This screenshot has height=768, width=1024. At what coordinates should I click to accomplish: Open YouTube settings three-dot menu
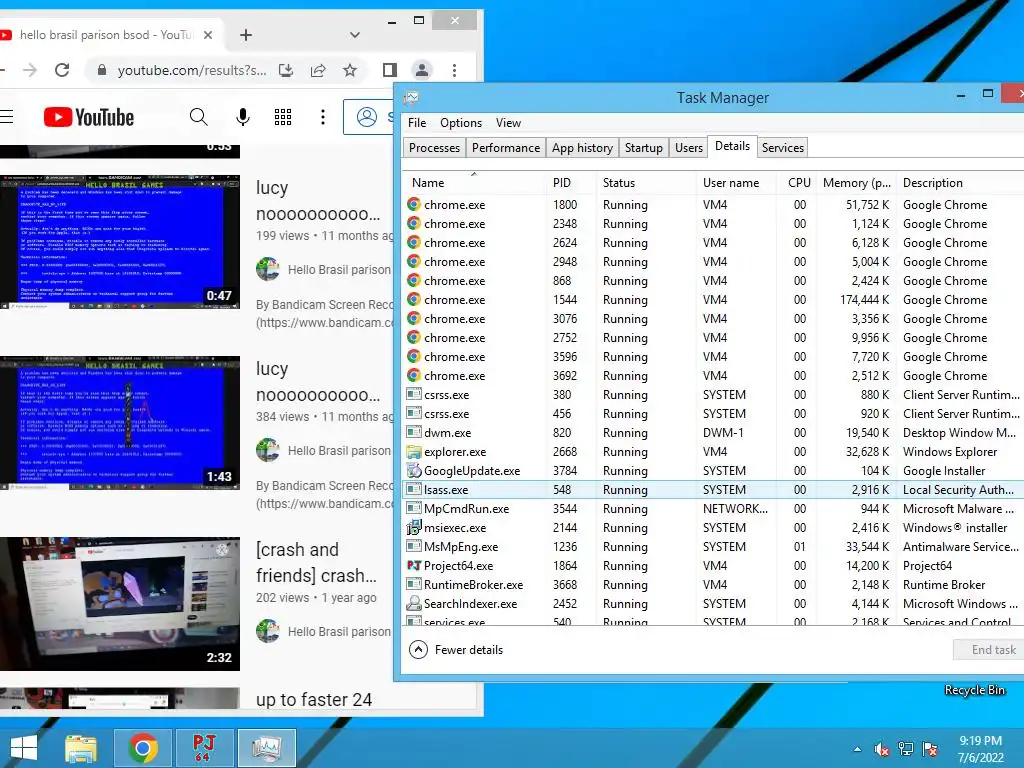click(x=323, y=118)
